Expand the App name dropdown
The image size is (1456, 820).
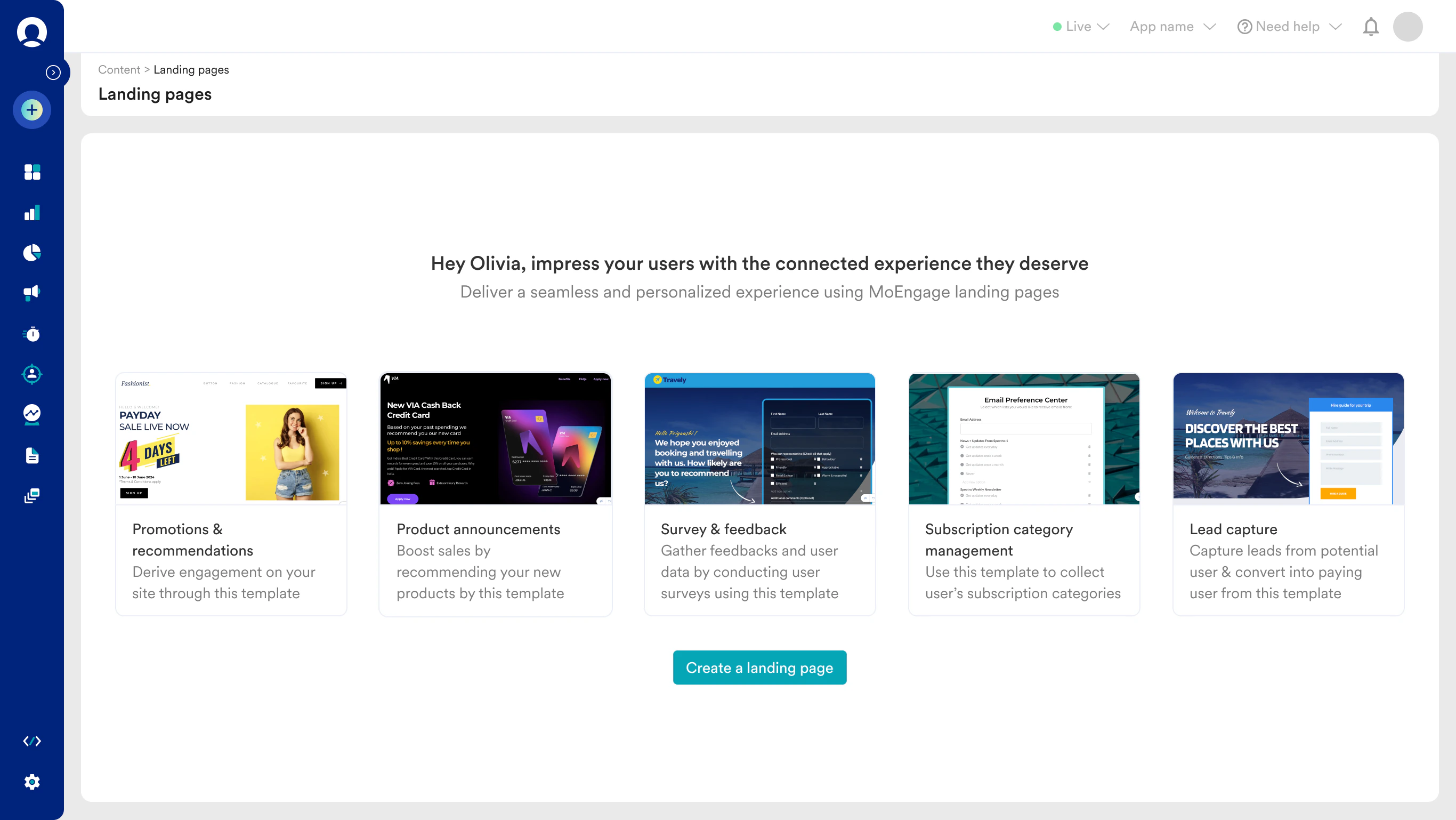point(1172,27)
